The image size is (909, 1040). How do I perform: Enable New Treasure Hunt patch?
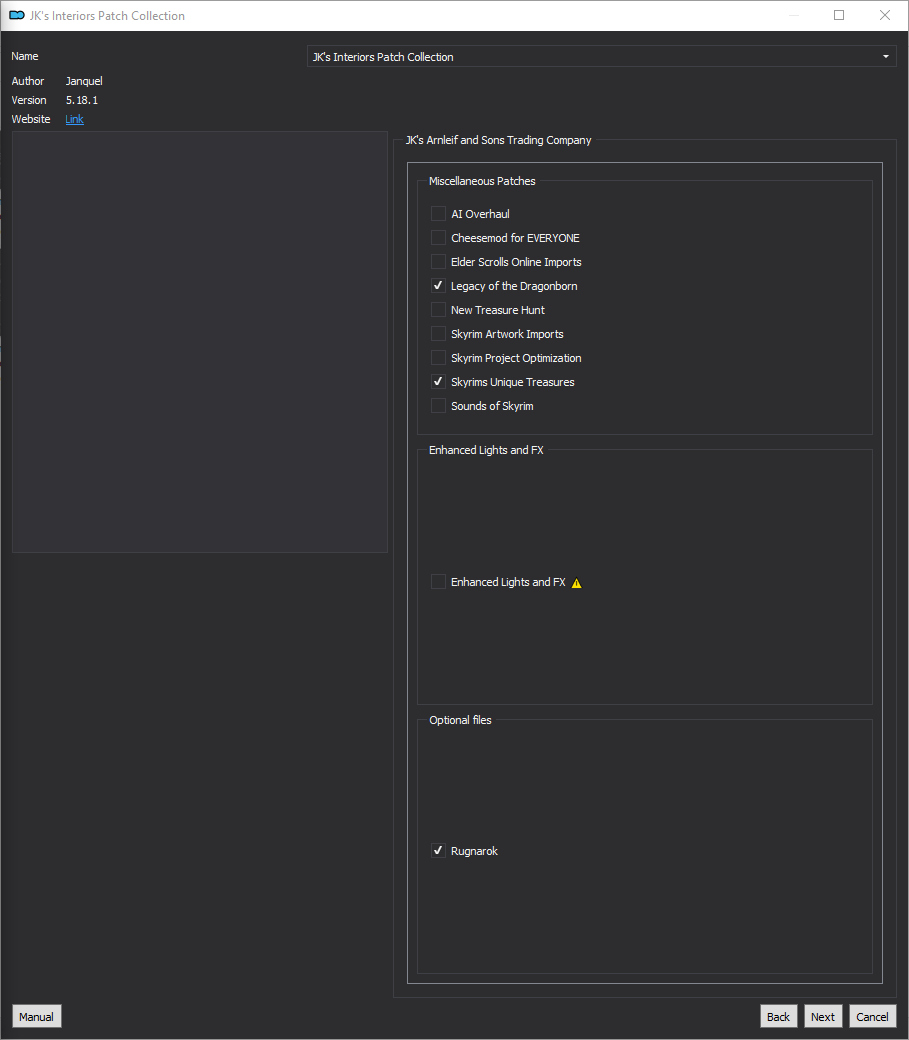click(x=438, y=310)
